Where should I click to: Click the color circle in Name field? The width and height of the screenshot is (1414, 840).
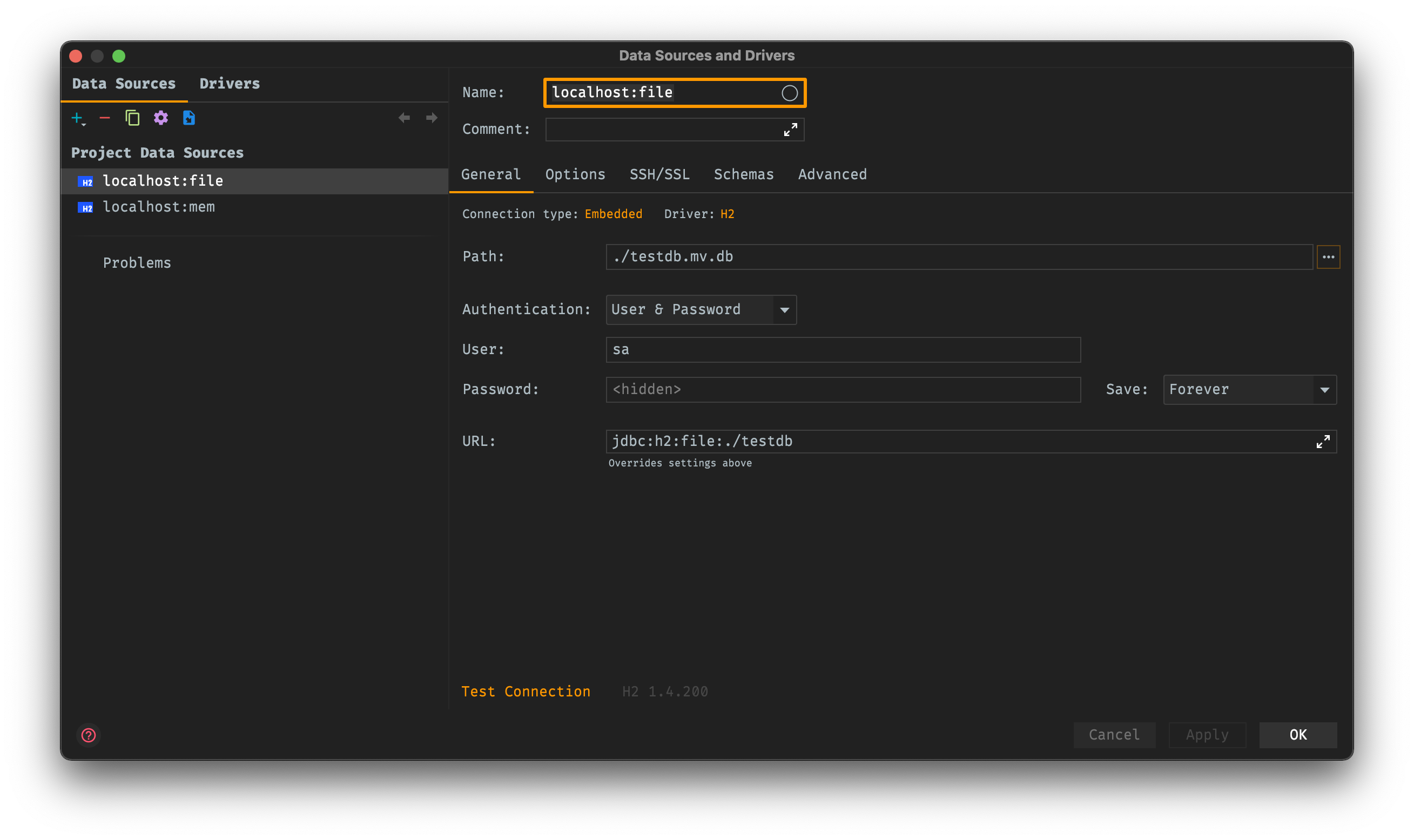tap(790, 93)
